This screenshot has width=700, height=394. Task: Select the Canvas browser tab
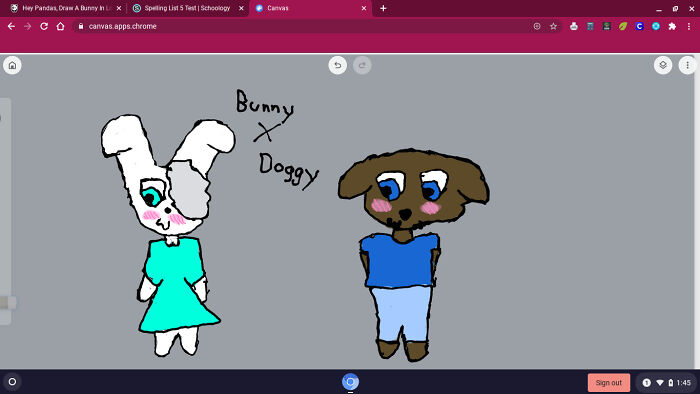(310, 8)
